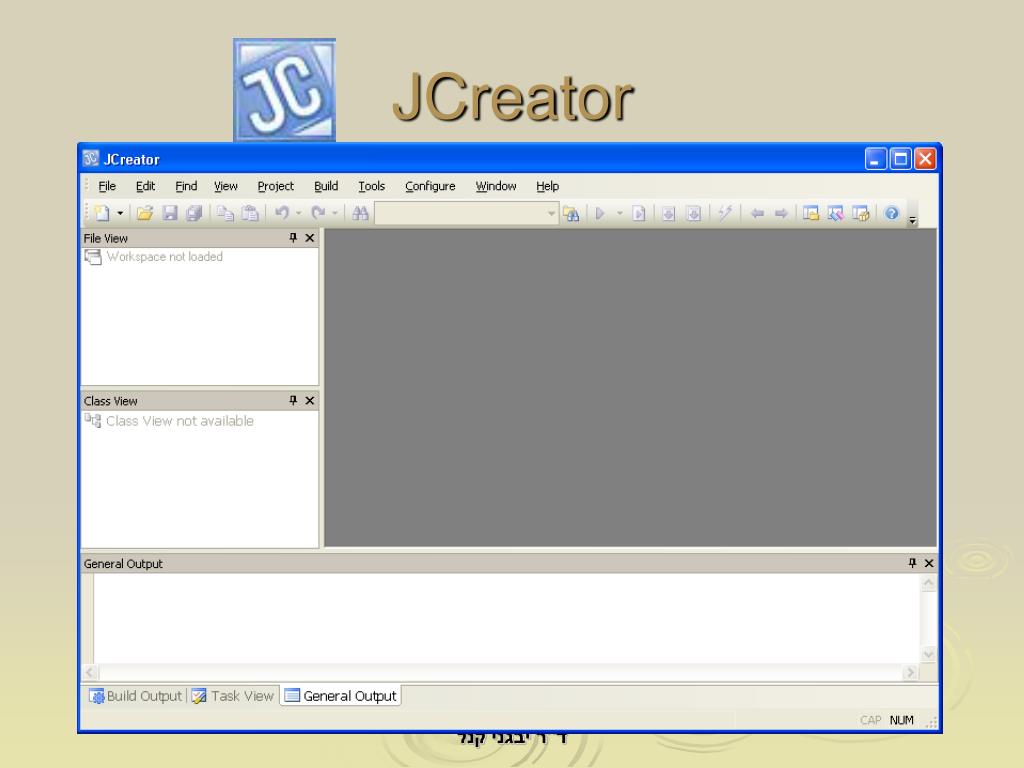Viewport: 1024px width, 768px height.
Task: Click the Navigate back arrow icon
Action: (758, 213)
